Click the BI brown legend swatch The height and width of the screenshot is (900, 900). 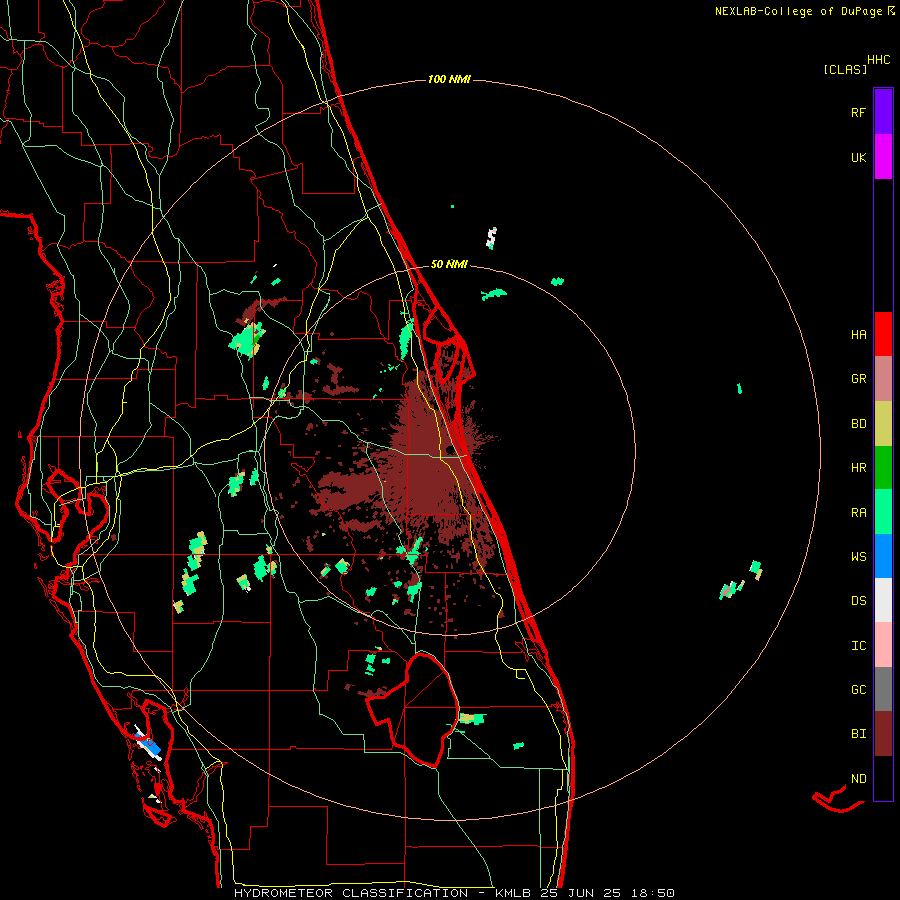point(883,734)
